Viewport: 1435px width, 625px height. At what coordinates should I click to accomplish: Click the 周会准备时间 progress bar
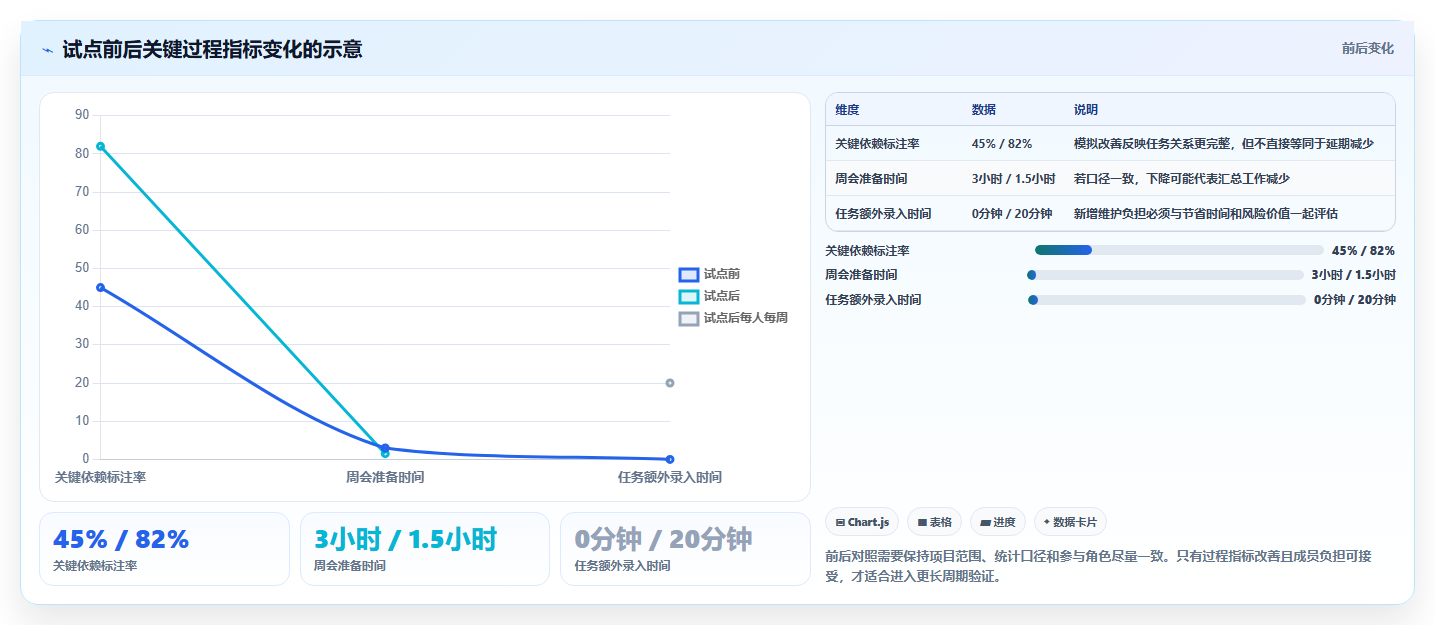click(1165, 275)
